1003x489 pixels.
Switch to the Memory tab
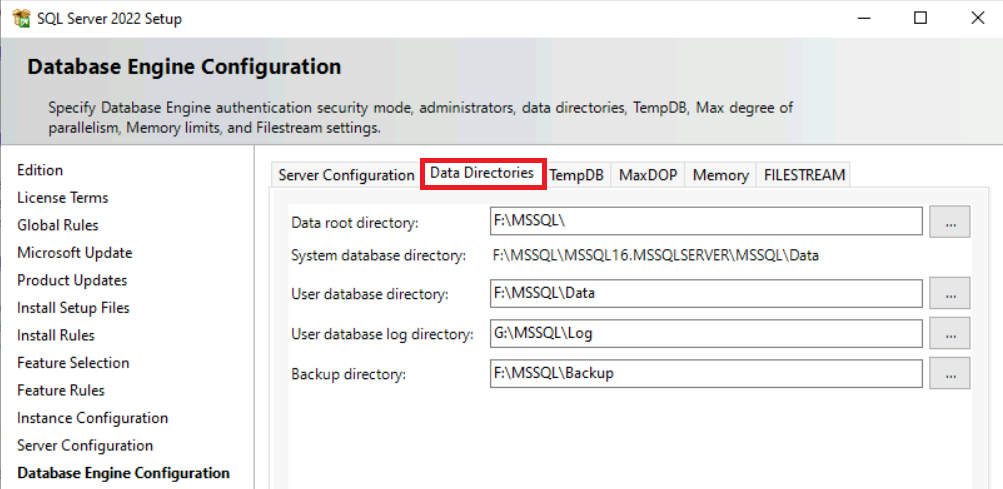coord(720,175)
